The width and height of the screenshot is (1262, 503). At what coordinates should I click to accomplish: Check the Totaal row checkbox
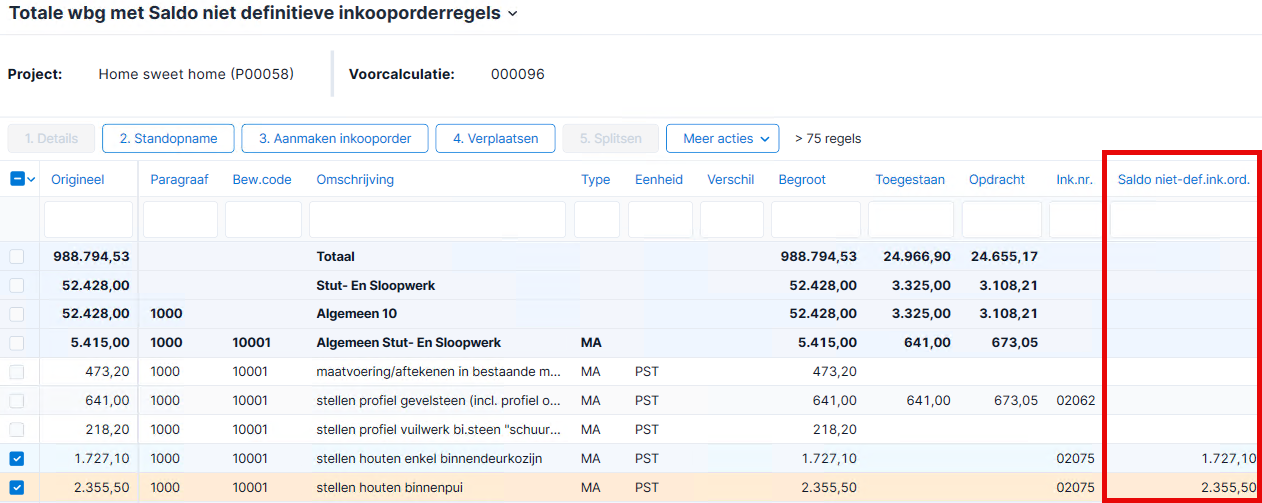tap(17, 257)
